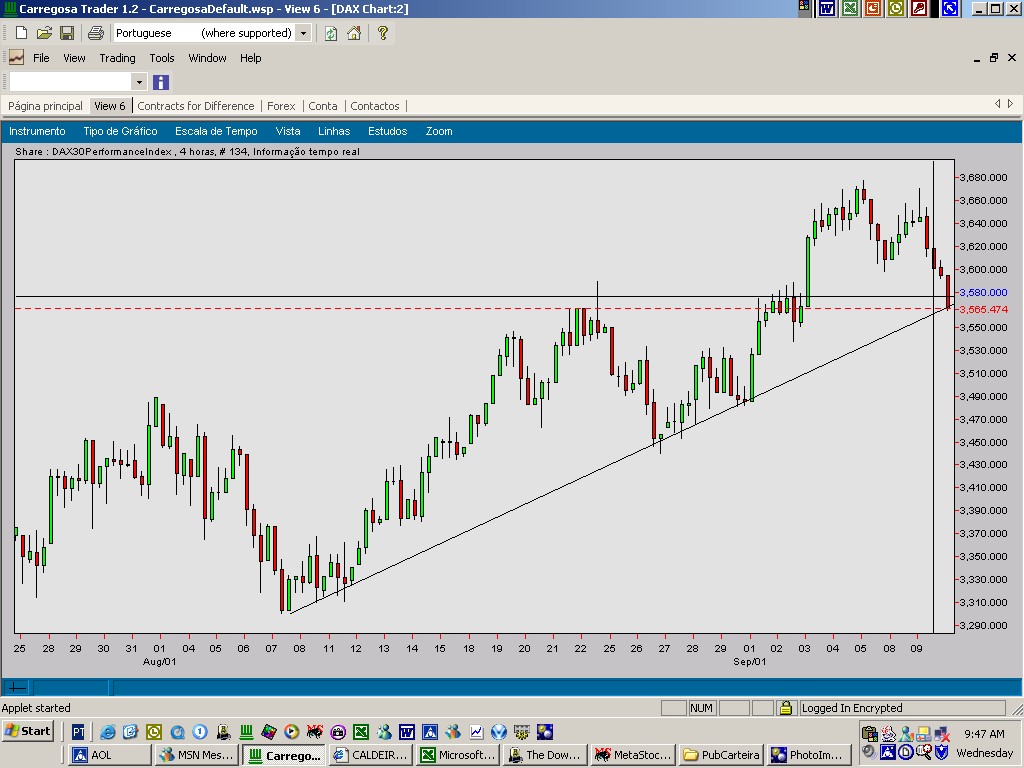Screen dimensions: 1024x768
Task: Switch to the MSN Messenger taskbar window
Action: (197, 755)
